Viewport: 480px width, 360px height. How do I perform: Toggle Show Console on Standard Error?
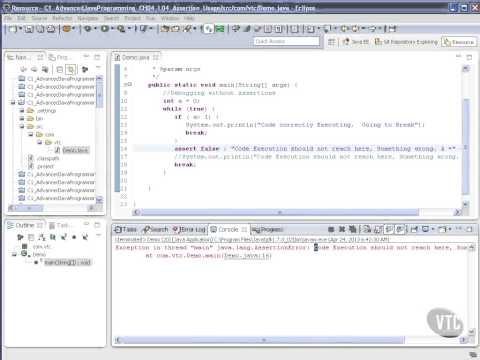tap(400, 229)
